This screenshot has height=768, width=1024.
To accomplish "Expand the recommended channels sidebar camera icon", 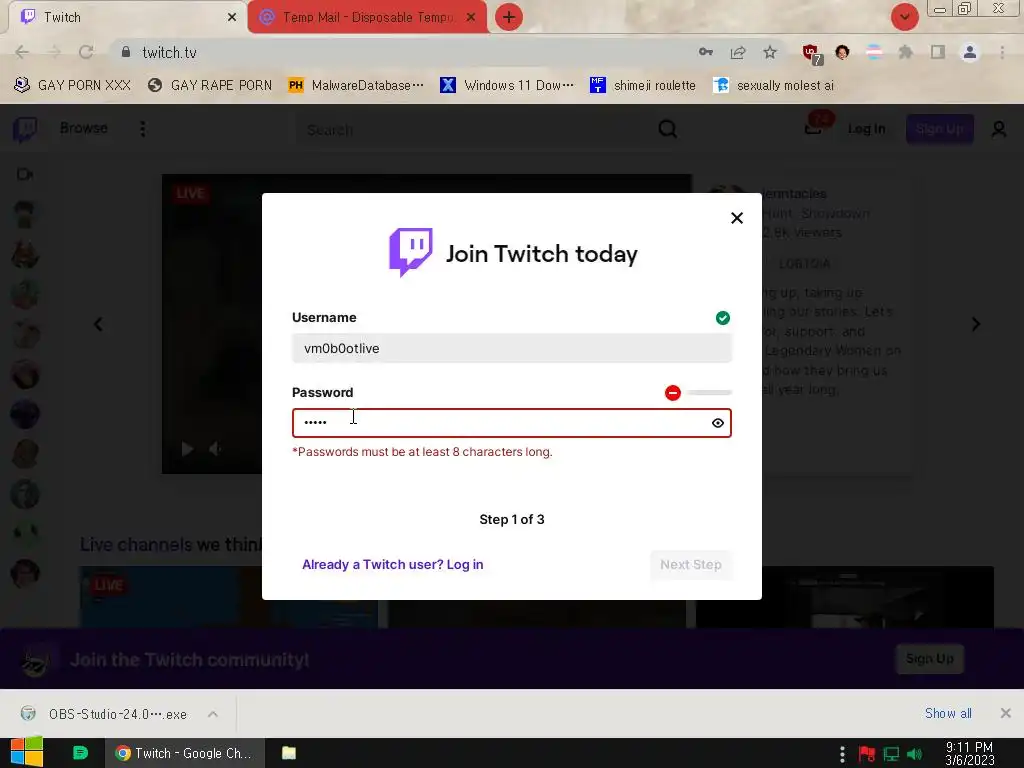I will tap(25, 174).
